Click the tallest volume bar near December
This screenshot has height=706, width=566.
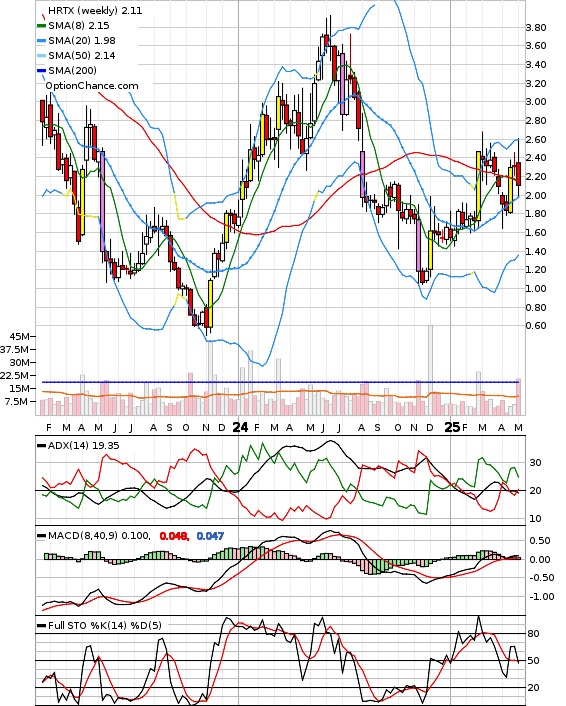pos(430,370)
